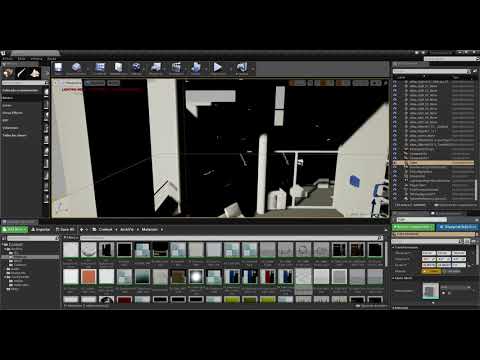The height and width of the screenshot is (360, 480).
Task: Open the Window menu
Action: (x=36, y=58)
